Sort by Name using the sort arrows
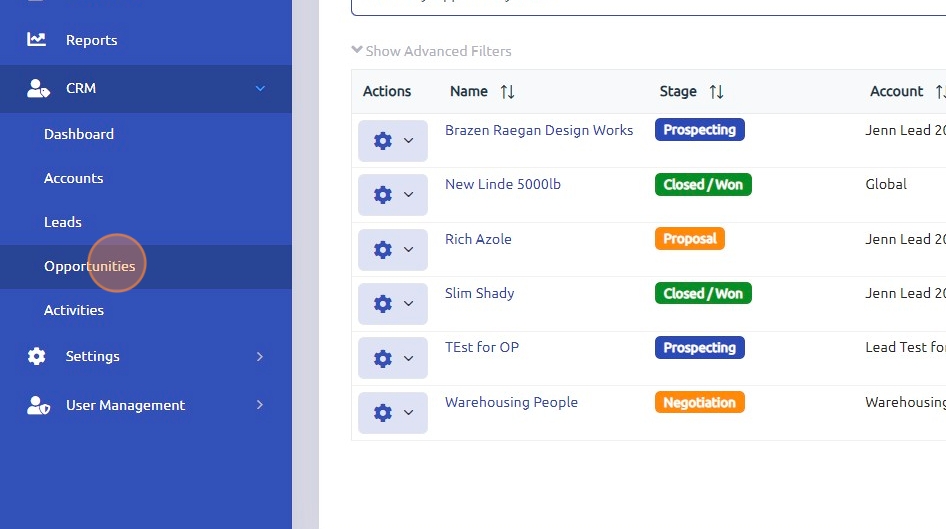Screen dimensions: 946x529 507,92
